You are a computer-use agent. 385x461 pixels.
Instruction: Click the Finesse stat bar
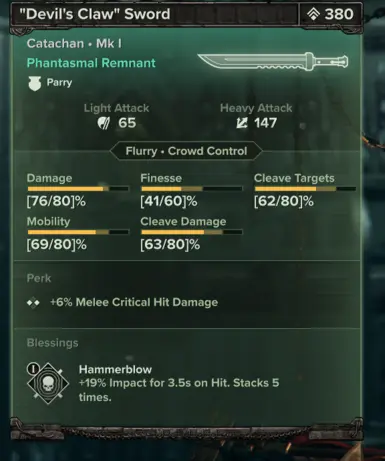tap(192, 189)
